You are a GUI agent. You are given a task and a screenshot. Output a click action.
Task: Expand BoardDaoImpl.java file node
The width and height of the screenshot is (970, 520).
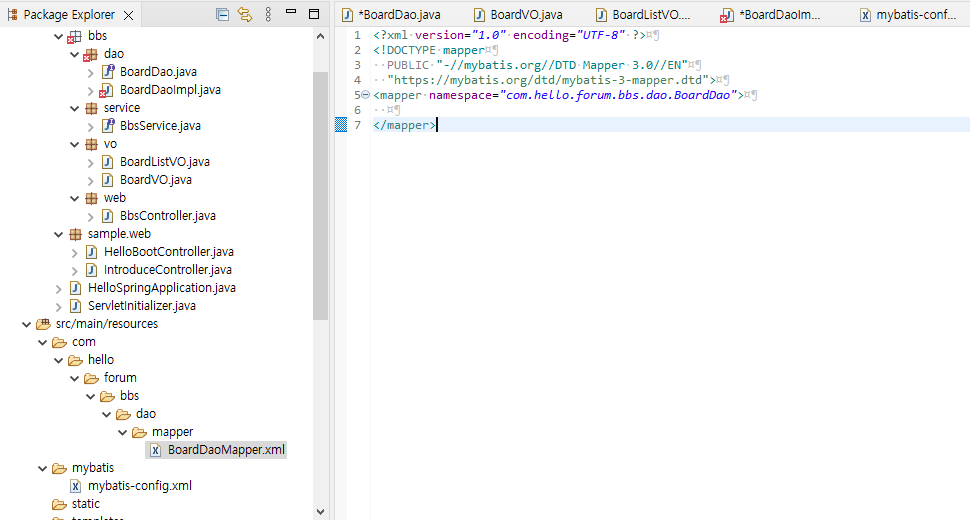(x=91, y=90)
